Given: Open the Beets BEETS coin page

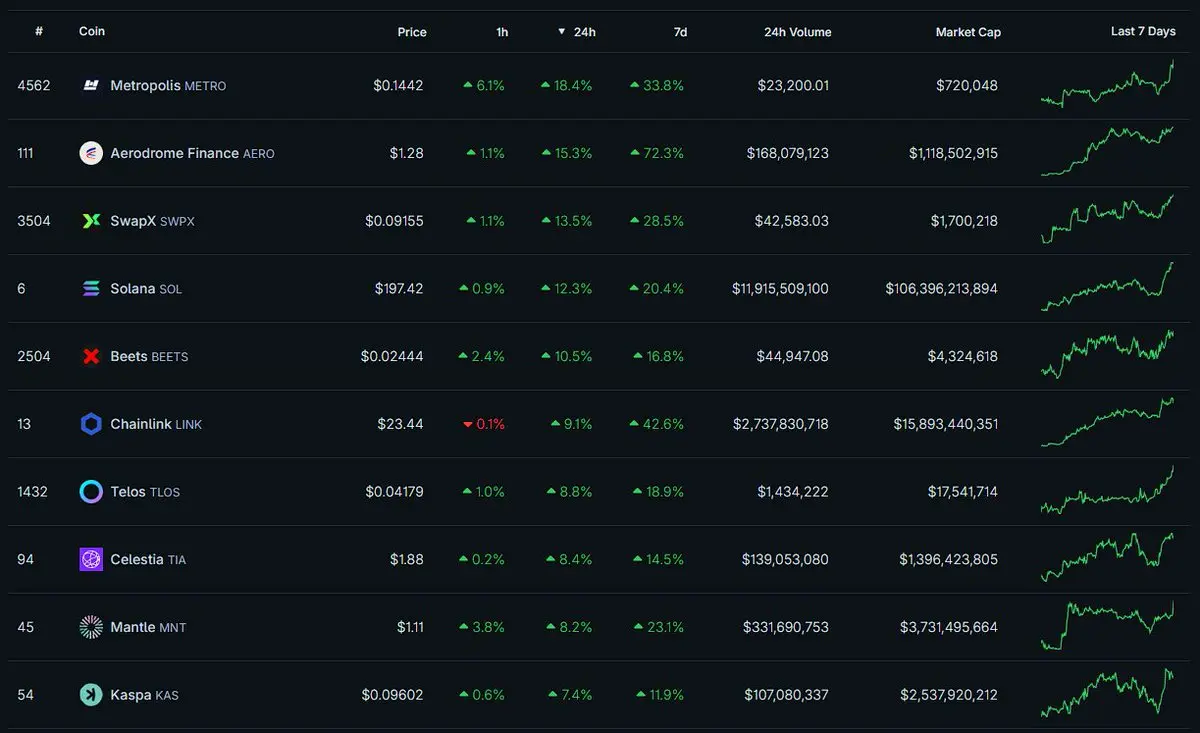Looking at the screenshot, I should (149, 356).
